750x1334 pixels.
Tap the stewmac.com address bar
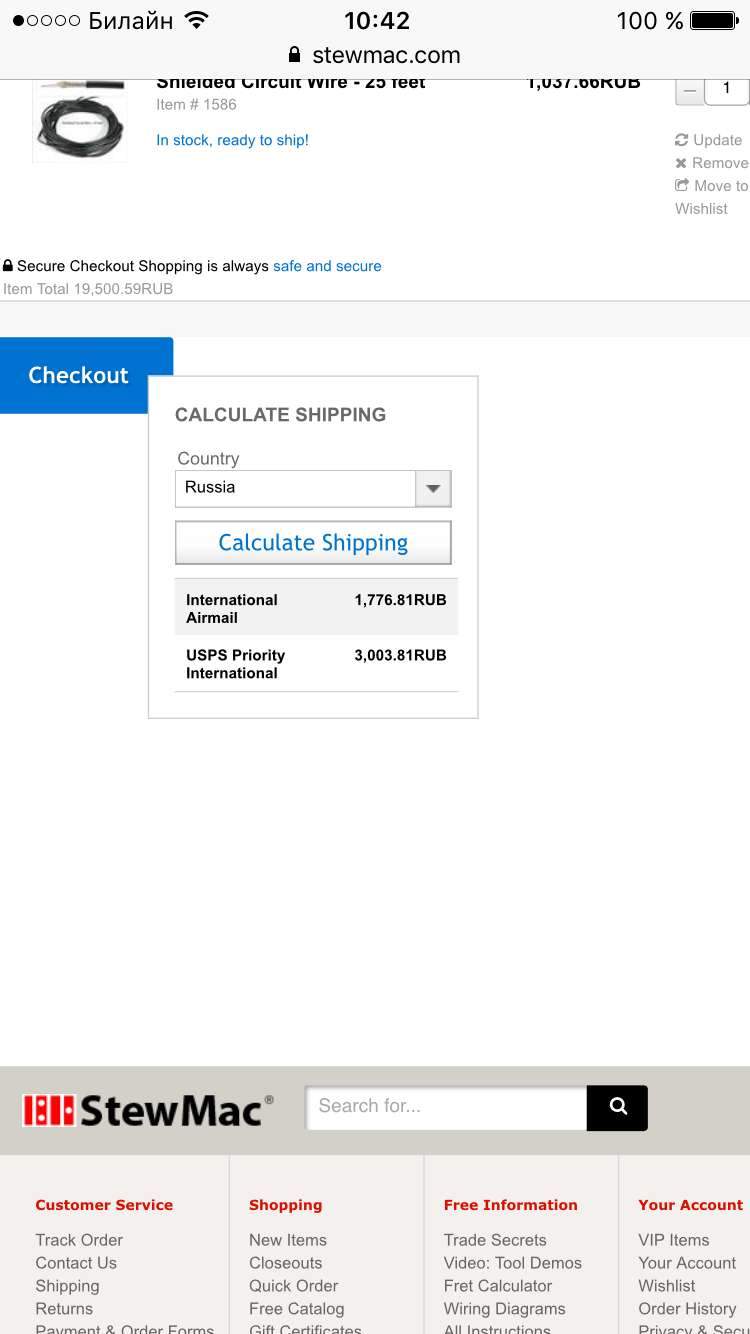click(375, 55)
